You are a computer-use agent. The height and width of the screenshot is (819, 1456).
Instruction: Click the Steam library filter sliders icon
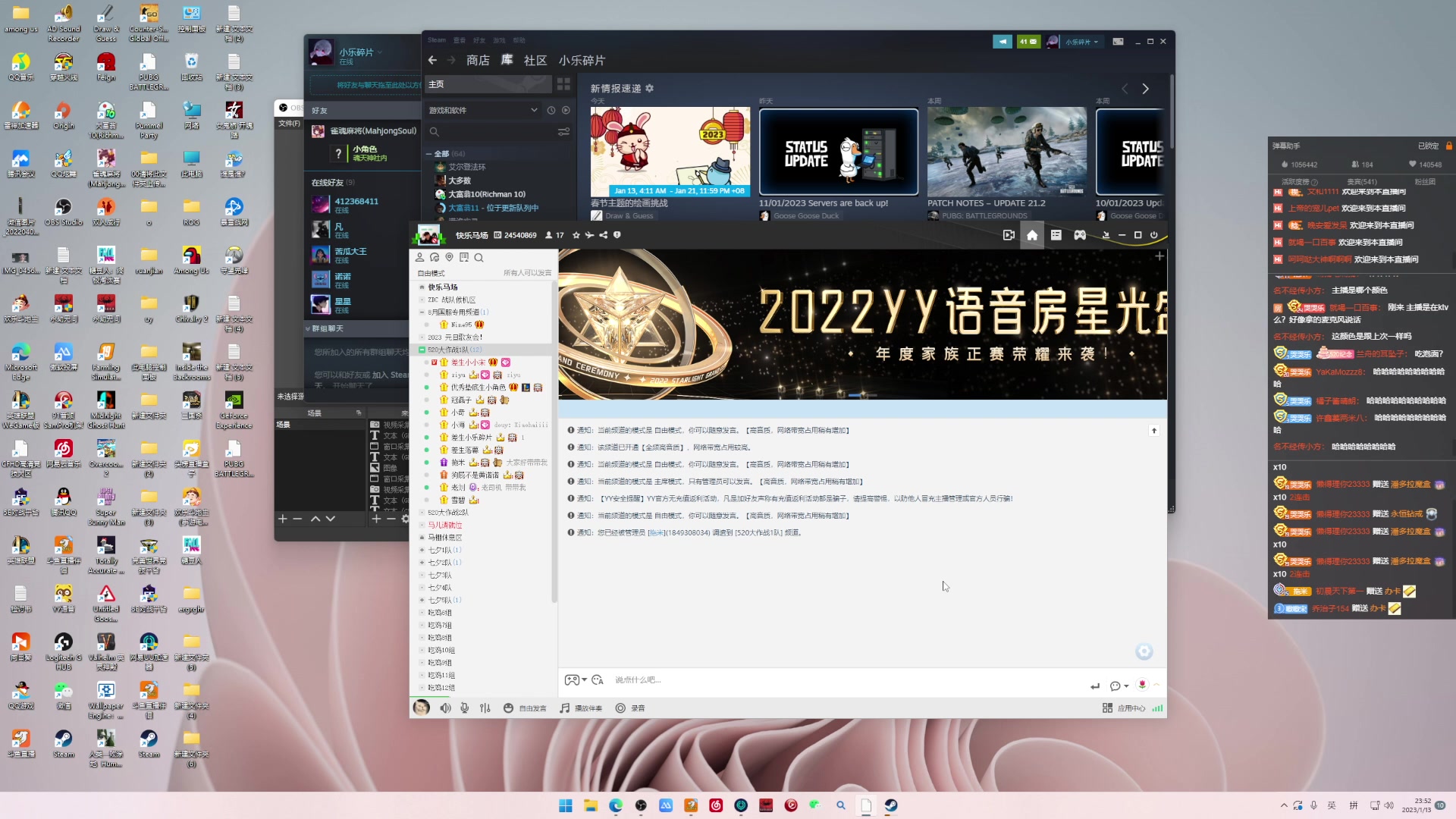[563, 132]
